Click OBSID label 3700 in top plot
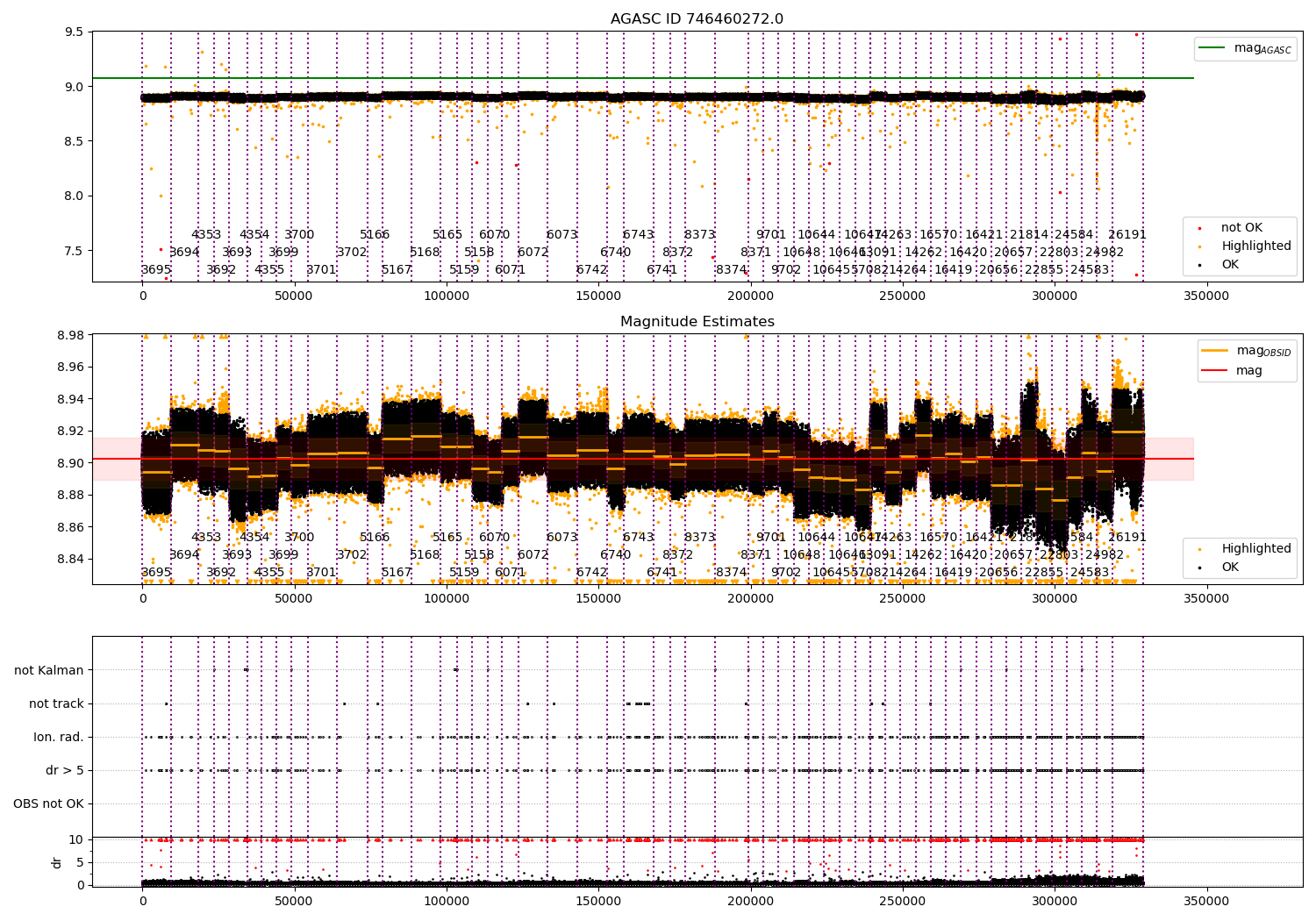This screenshot has height=921, width=1316. pyautogui.click(x=299, y=234)
